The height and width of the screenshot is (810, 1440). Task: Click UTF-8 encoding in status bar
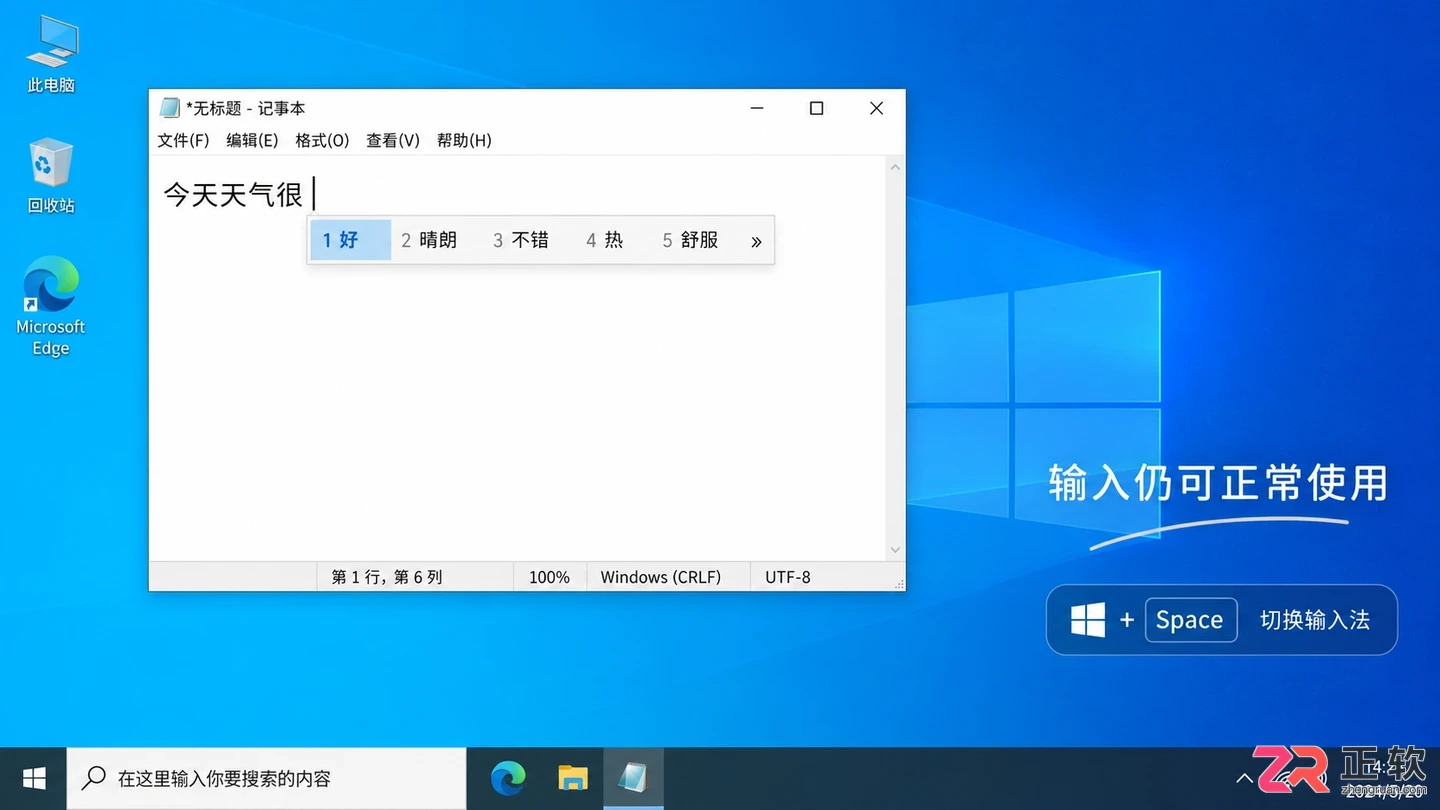[788, 577]
